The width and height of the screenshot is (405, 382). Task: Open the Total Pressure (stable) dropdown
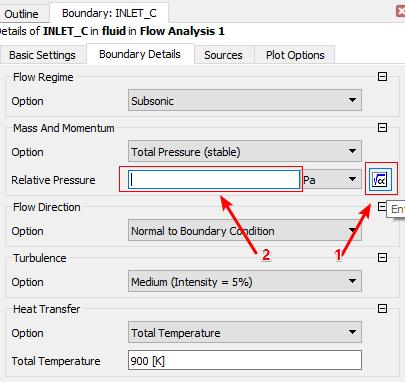245,151
